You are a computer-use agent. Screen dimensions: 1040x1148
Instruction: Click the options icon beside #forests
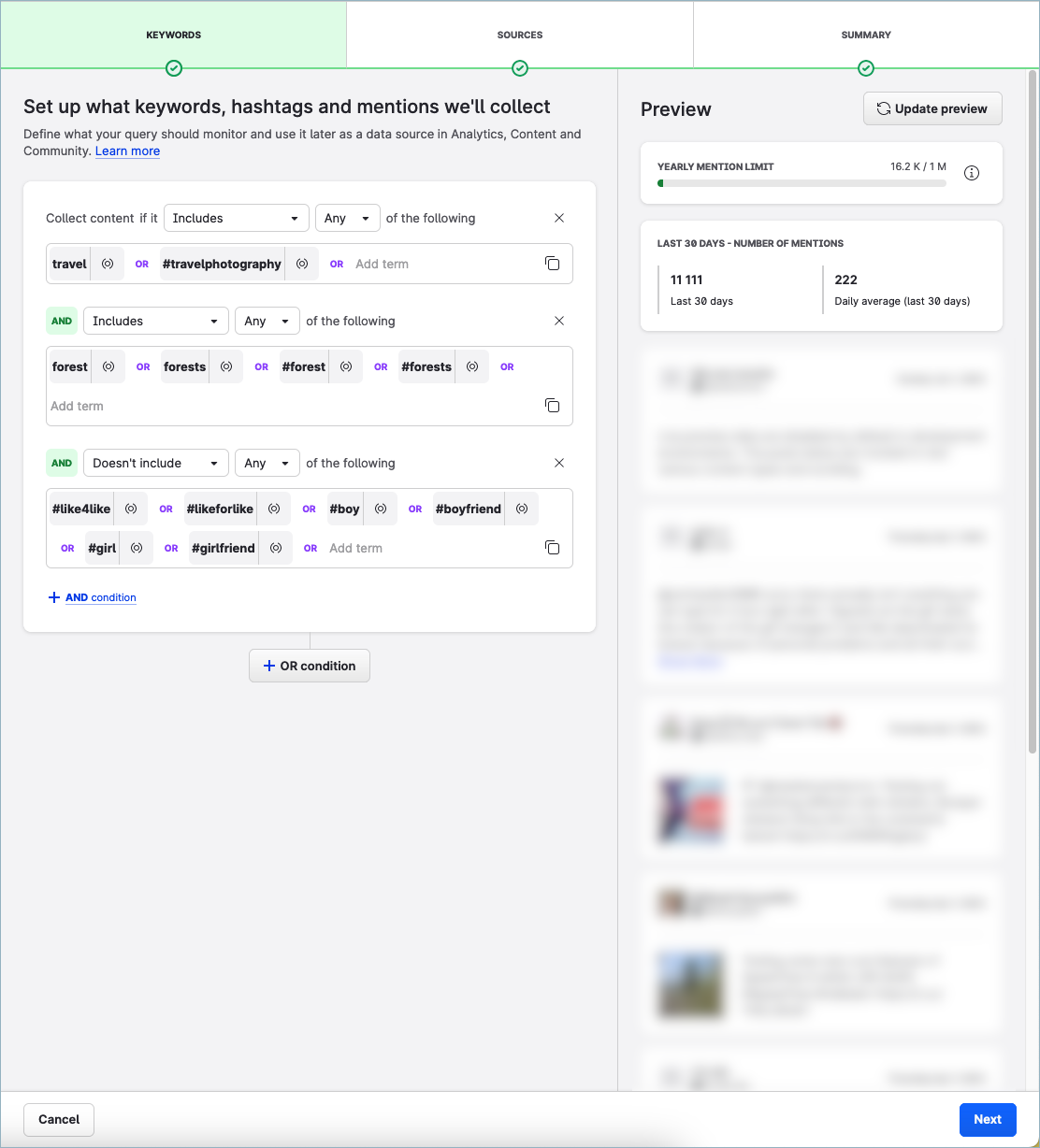point(472,367)
